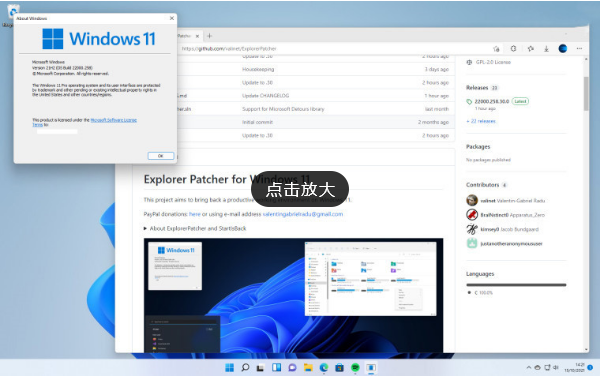Add this page to favorites in Edge
The height and width of the screenshot is (379, 600).
497,49
